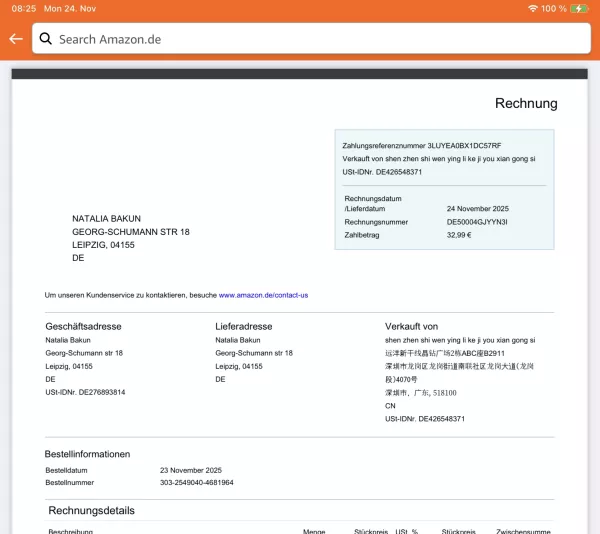This screenshot has height=534, width=600.
Task: Select the Bestellinformationen heading
Action: (x=87, y=454)
